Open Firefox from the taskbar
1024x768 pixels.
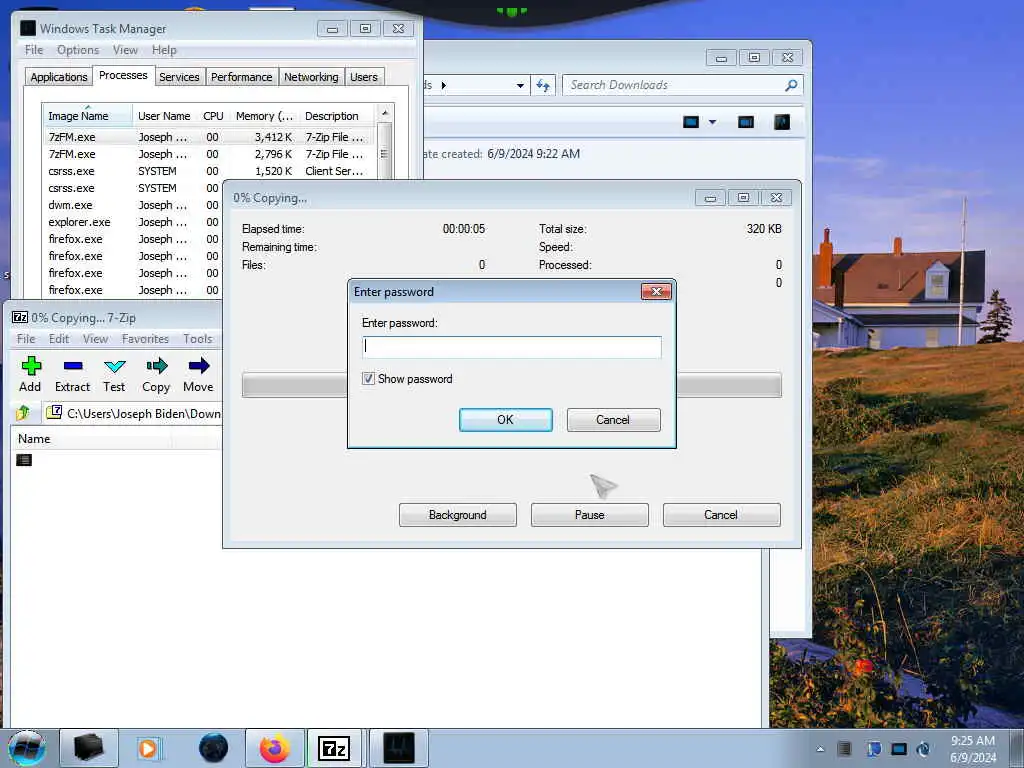(x=275, y=748)
